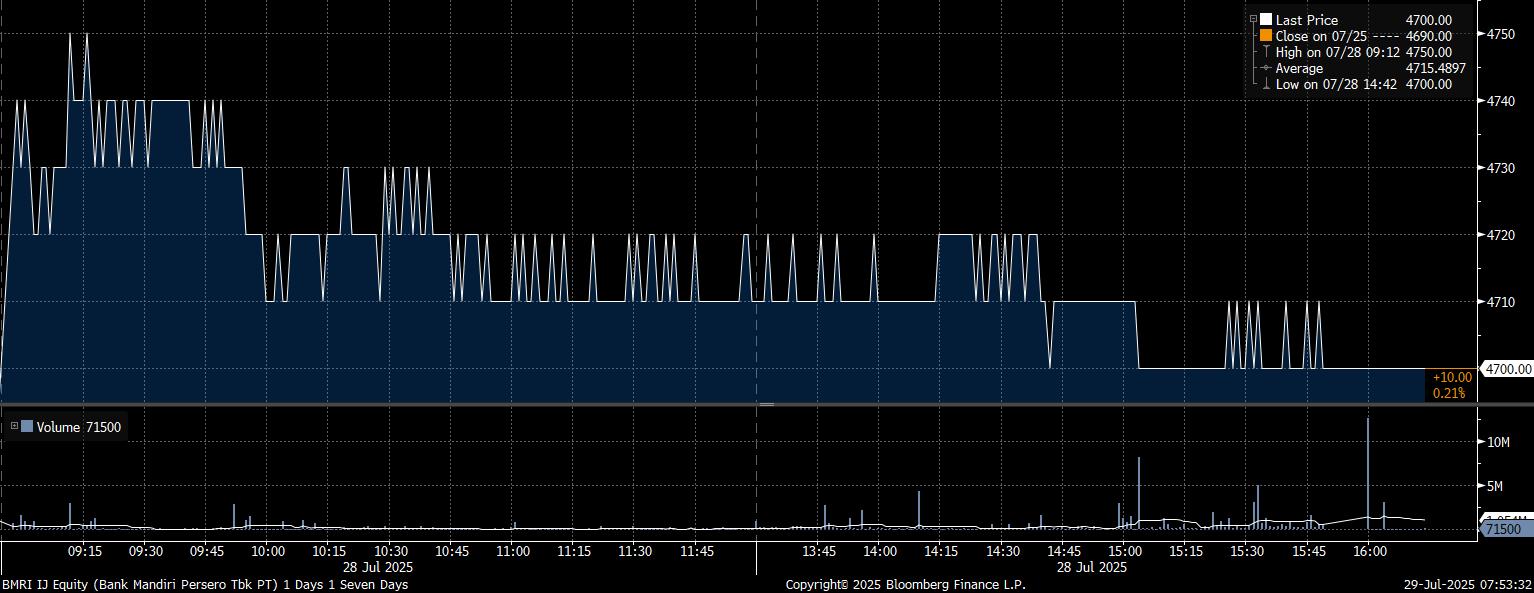Viewport: 1534px width, 593px height.
Task: Click the +10.00 price change label
Action: tap(1452, 377)
